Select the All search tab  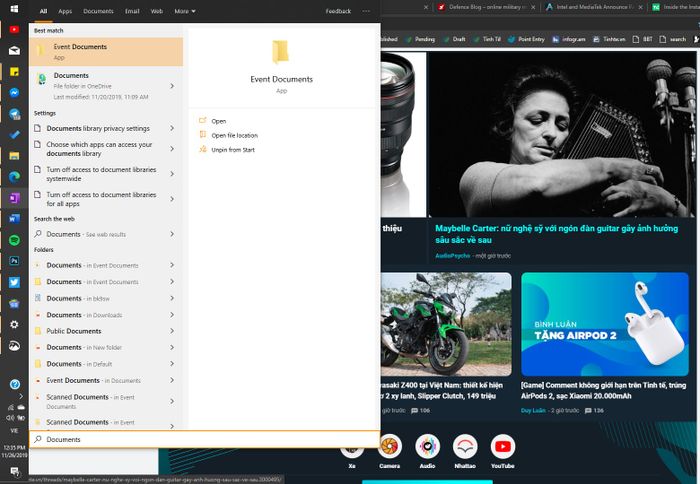(x=43, y=11)
